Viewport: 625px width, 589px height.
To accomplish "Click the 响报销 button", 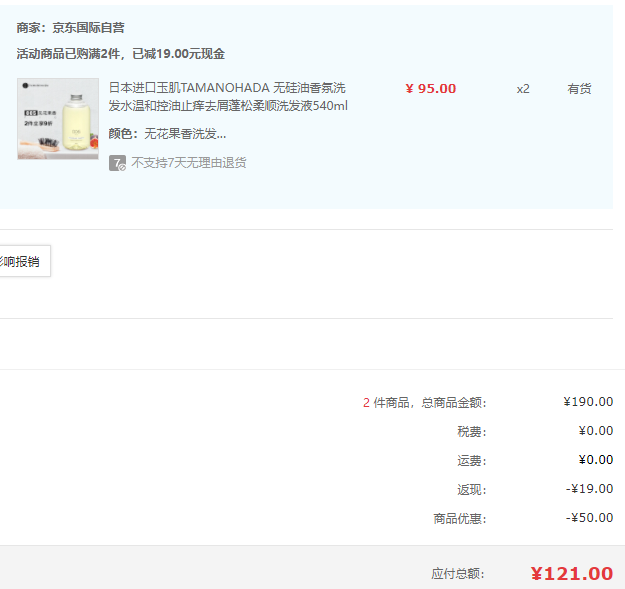I will (24, 261).
